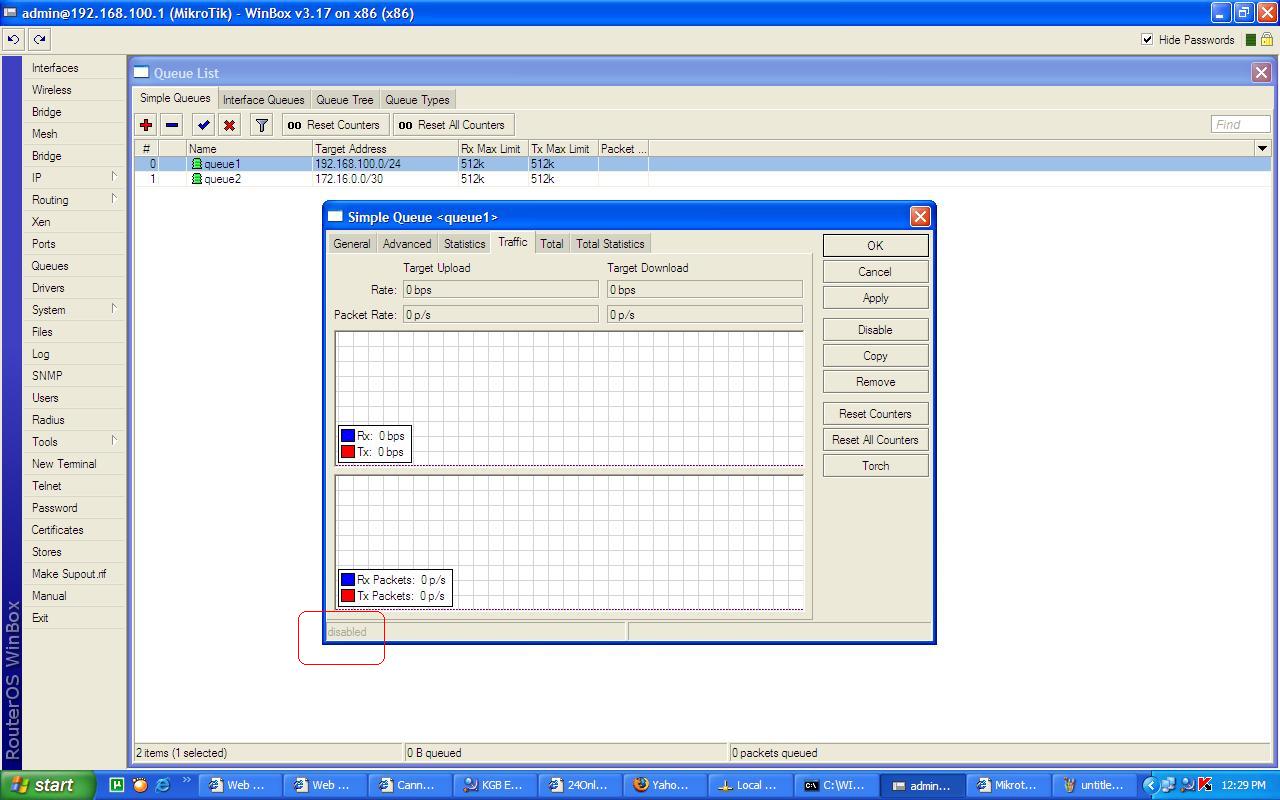
Task: Open the filter funnel icon
Action: [261, 125]
